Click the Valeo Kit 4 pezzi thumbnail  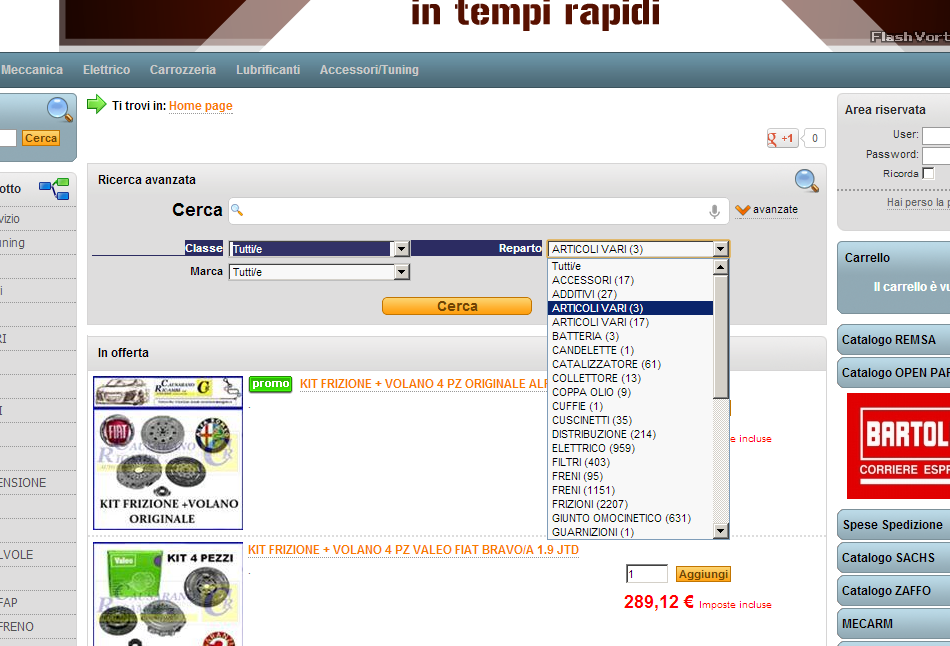coord(168,594)
